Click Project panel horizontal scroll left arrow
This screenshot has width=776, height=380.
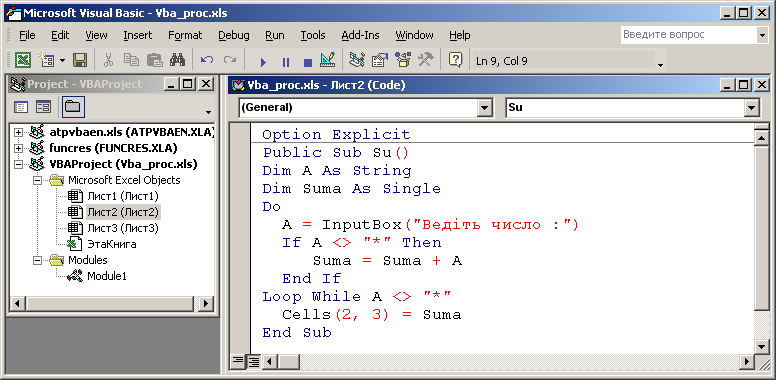pyautogui.click(x=18, y=303)
